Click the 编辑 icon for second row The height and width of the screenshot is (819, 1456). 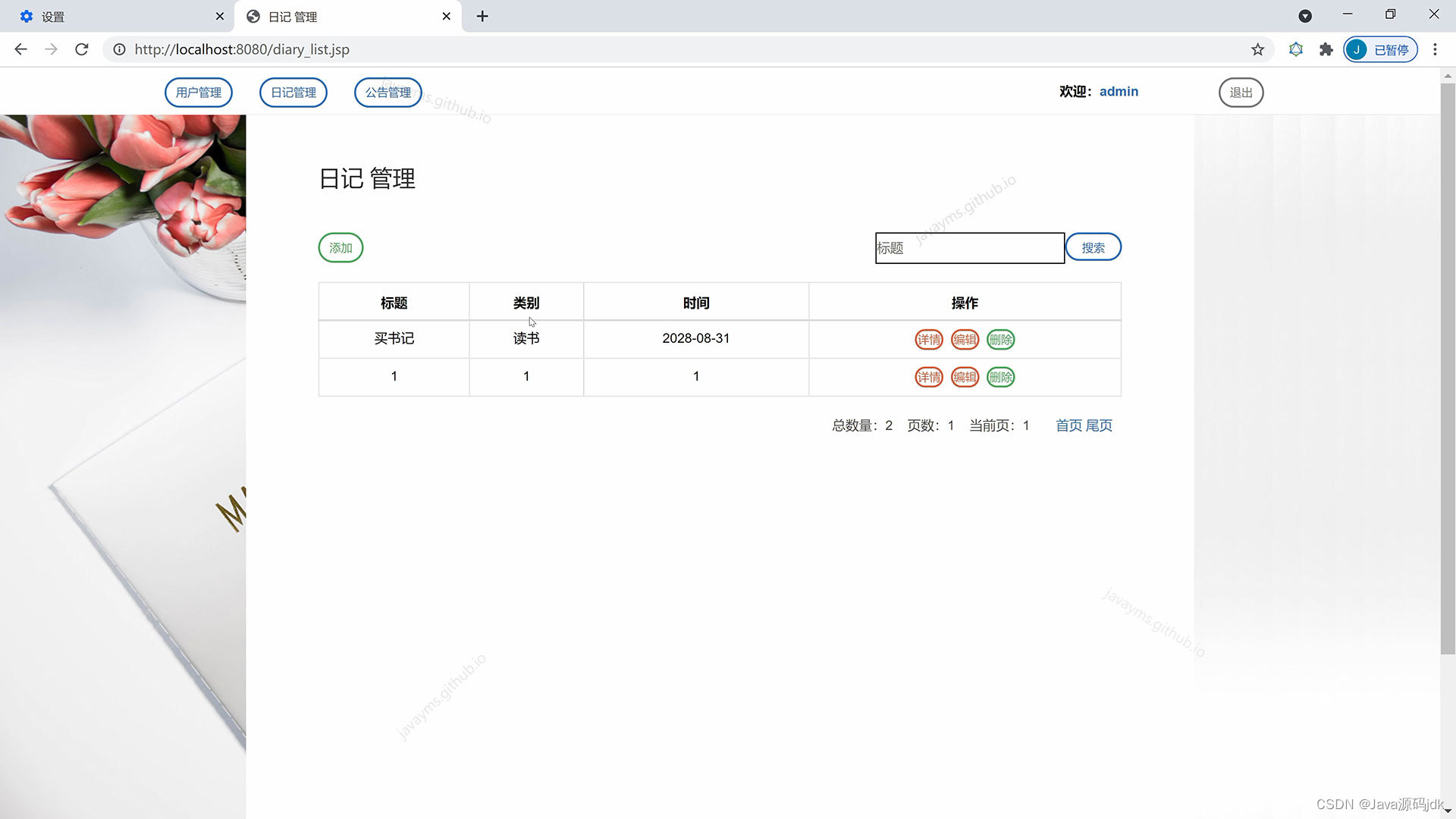[x=964, y=377]
